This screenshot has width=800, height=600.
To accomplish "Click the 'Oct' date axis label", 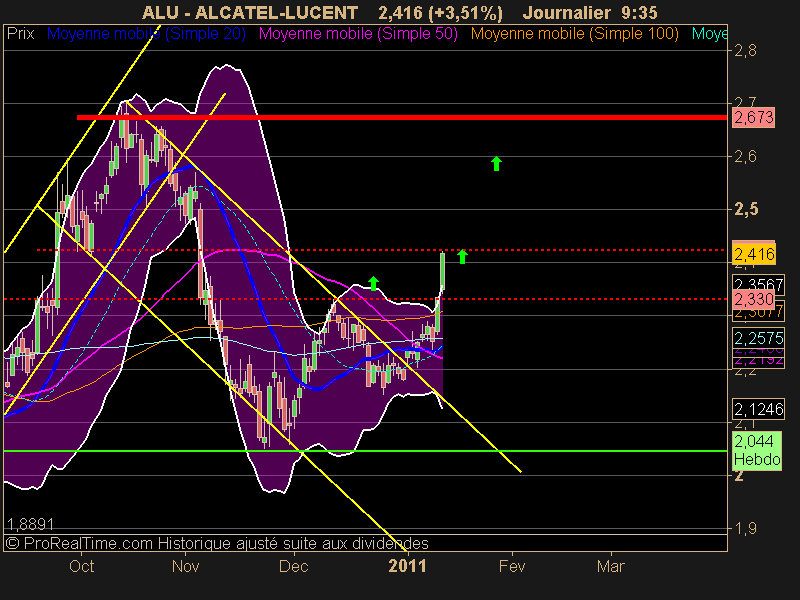I will pyautogui.click(x=82, y=566).
